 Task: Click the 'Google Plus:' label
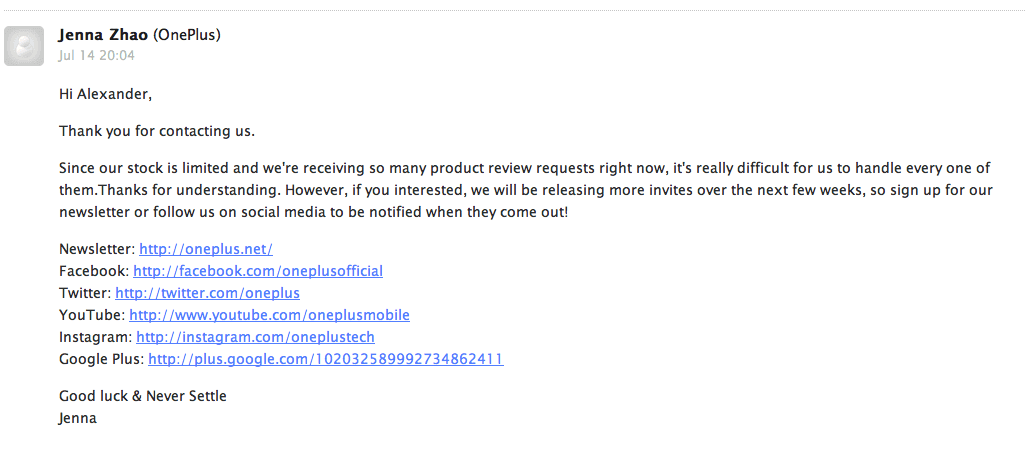click(102, 359)
